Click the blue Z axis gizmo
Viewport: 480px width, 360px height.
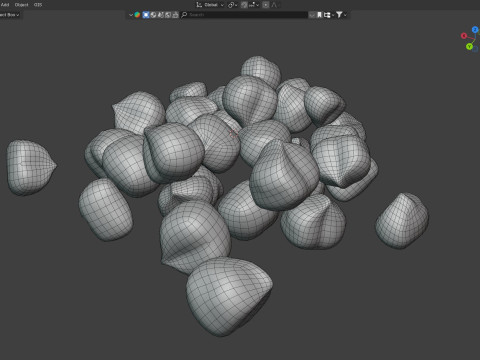[x=475, y=30]
